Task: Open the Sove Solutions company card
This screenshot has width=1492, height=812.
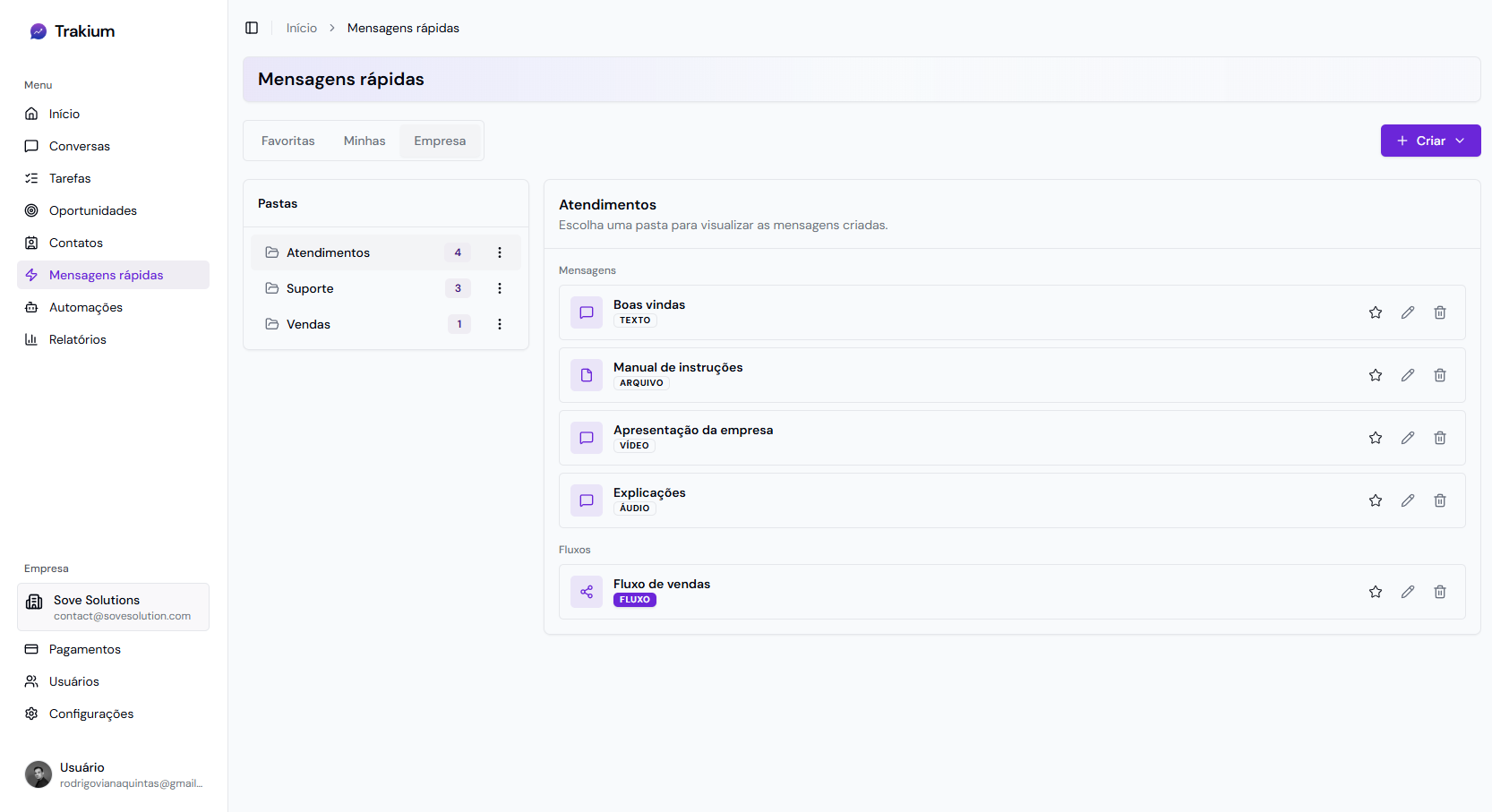Action: (x=113, y=607)
